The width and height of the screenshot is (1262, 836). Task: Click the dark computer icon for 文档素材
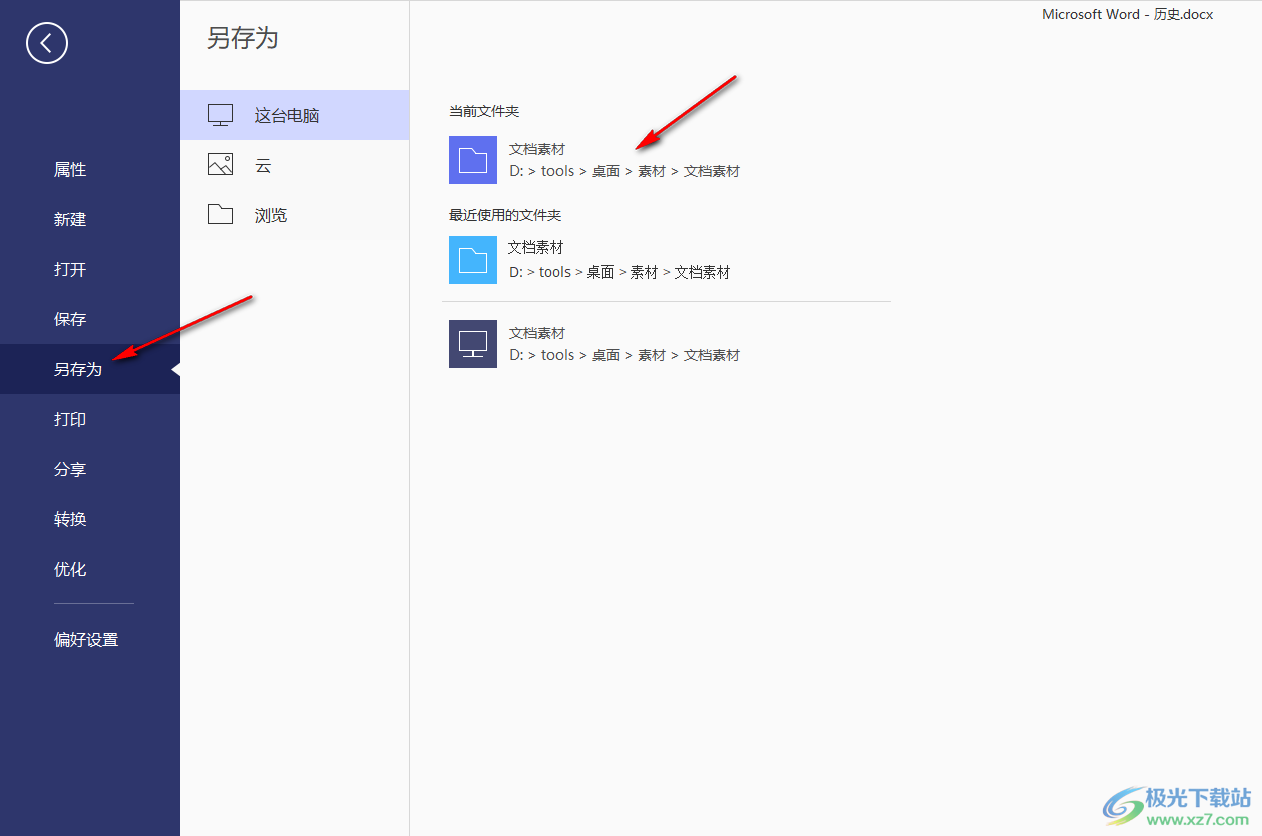473,343
